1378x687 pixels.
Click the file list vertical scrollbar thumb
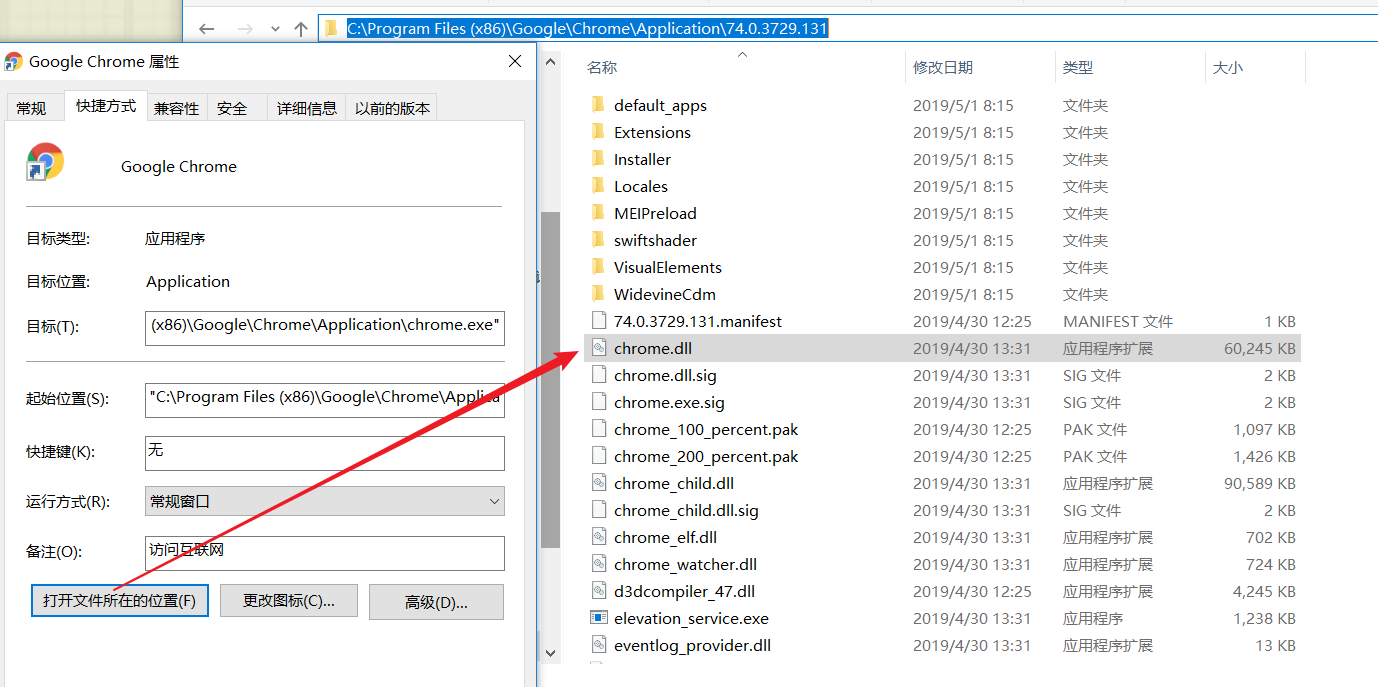[x=550, y=378]
